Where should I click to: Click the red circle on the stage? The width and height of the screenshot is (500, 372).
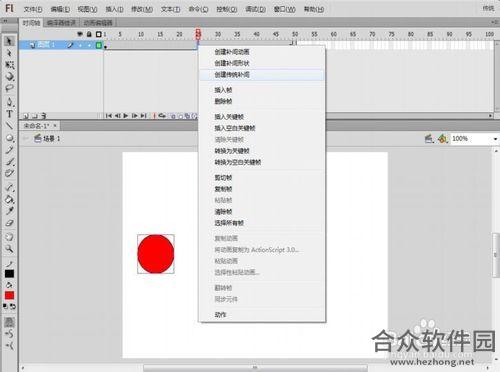pos(156,254)
